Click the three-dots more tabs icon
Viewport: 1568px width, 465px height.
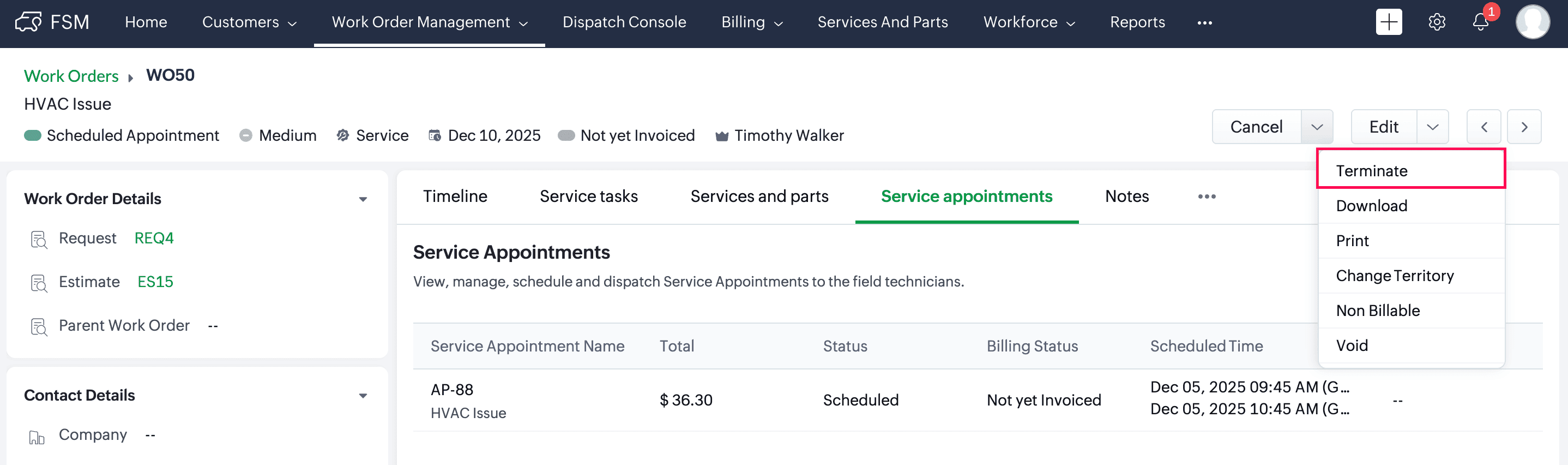pyautogui.click(x=1207, y=196)
